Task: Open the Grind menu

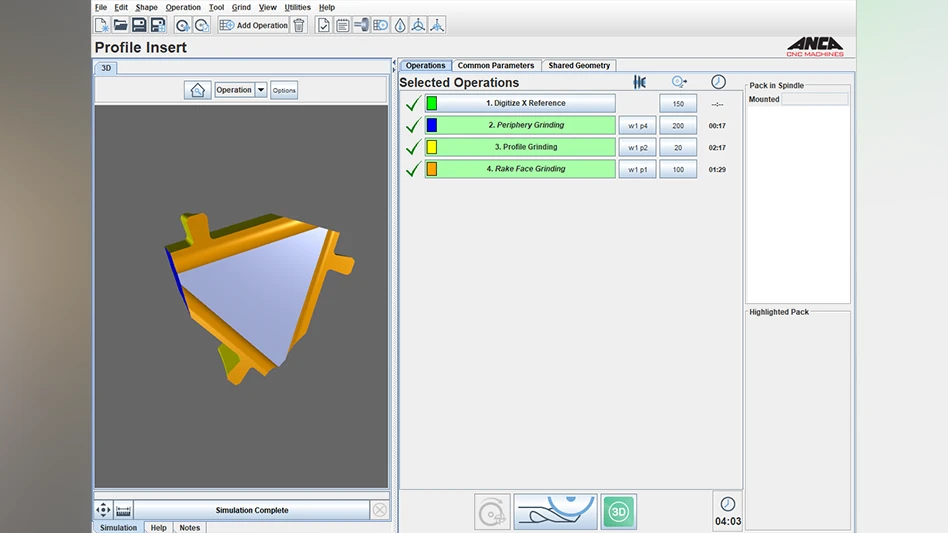Action: tap(241, 7)
